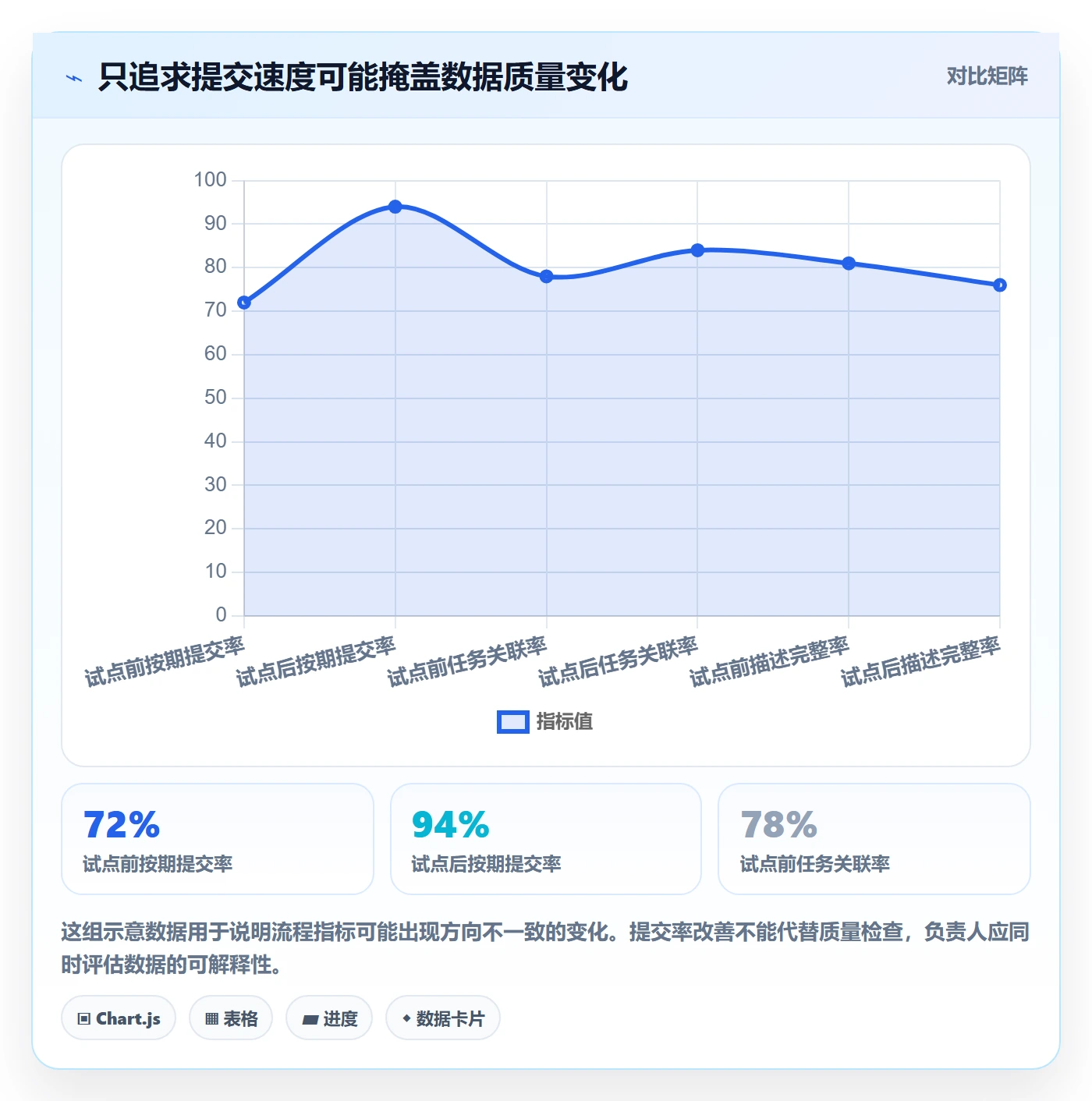Click the 数据卡片 tag chip
This screenshot has height=1101, width=1092.
click(x=443, y=1018)
